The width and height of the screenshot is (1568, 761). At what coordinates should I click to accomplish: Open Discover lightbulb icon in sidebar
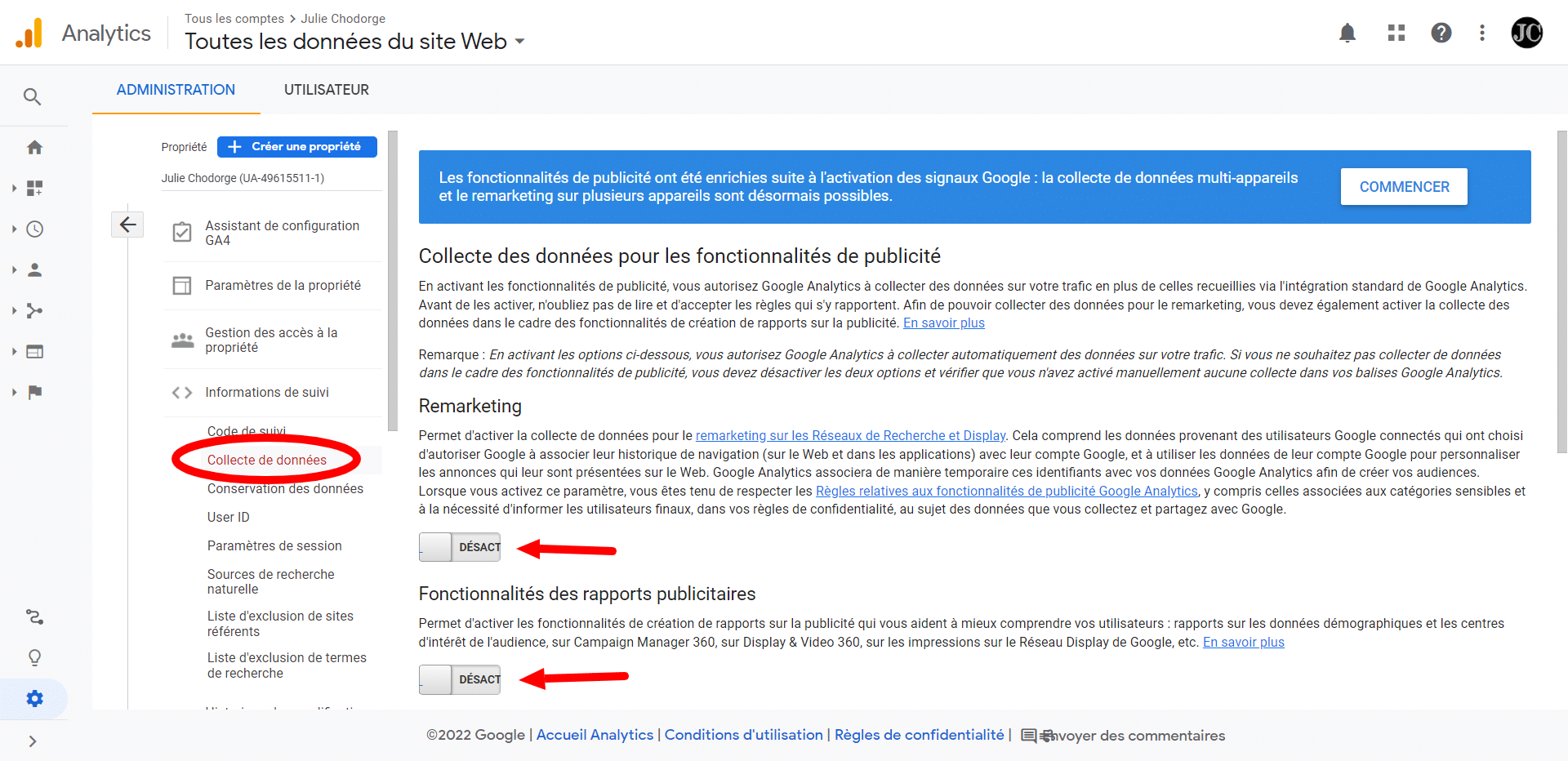[x=34, y=658]
